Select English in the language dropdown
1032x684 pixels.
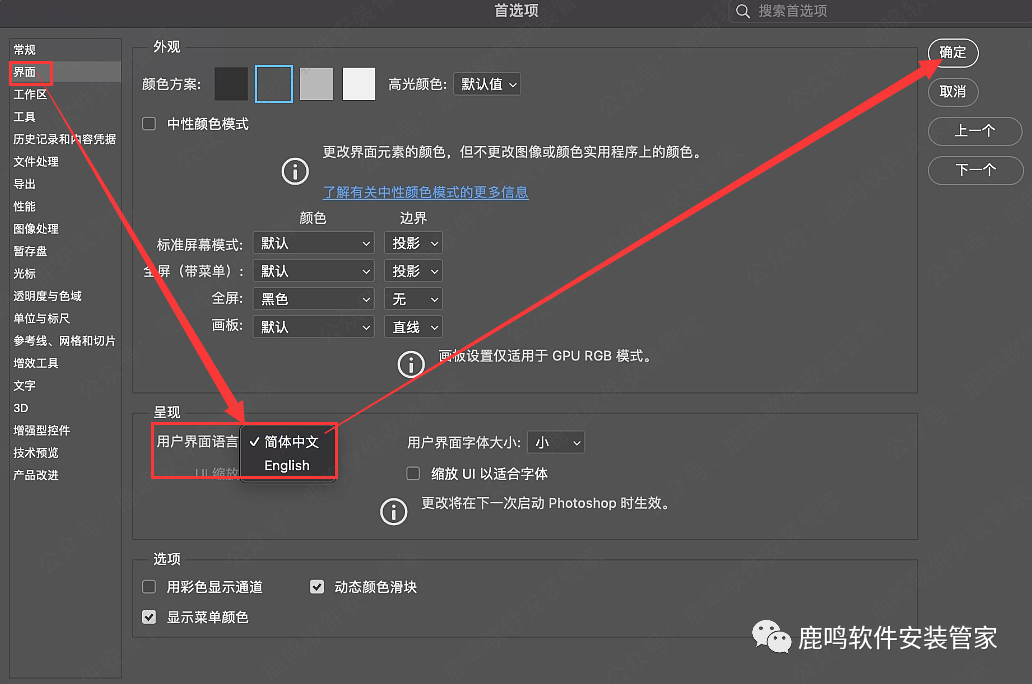coord(287,465)
